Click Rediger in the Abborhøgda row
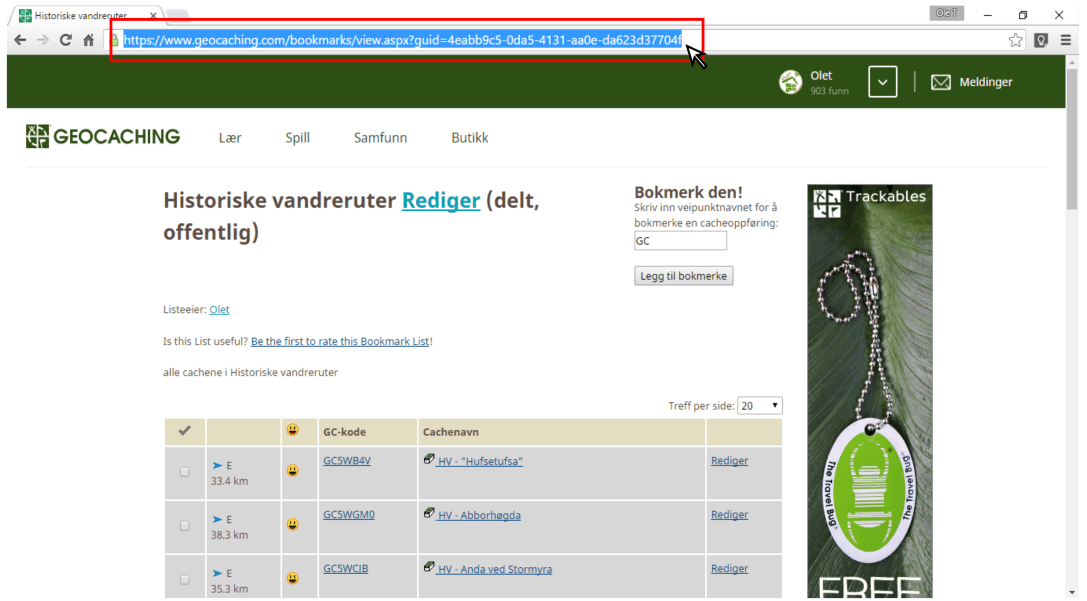The width and height of the screenshot is (1087, 601). (729, 514)
